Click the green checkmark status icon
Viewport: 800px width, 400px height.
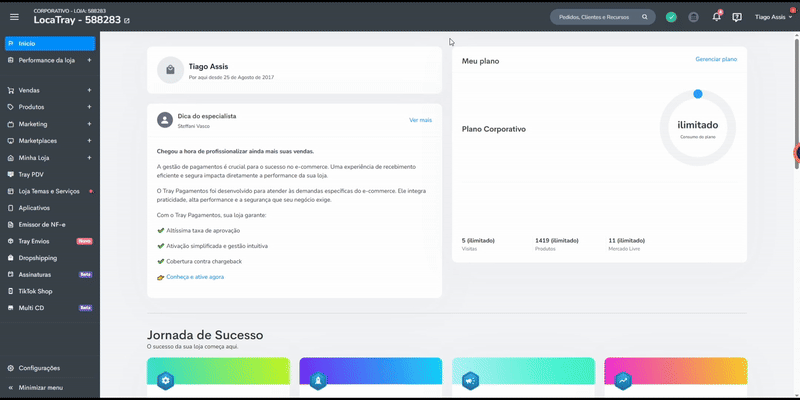point(671,17)
